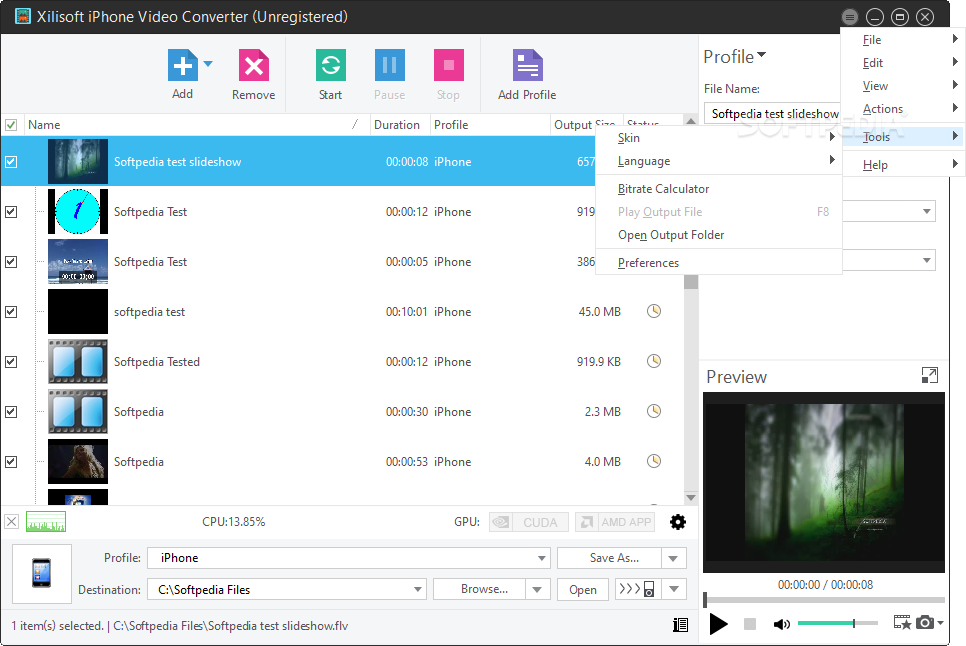Viewport: 966px width, 646px height.
Task: Click the clip effects icon in preview
Action: tap(902, 623)
